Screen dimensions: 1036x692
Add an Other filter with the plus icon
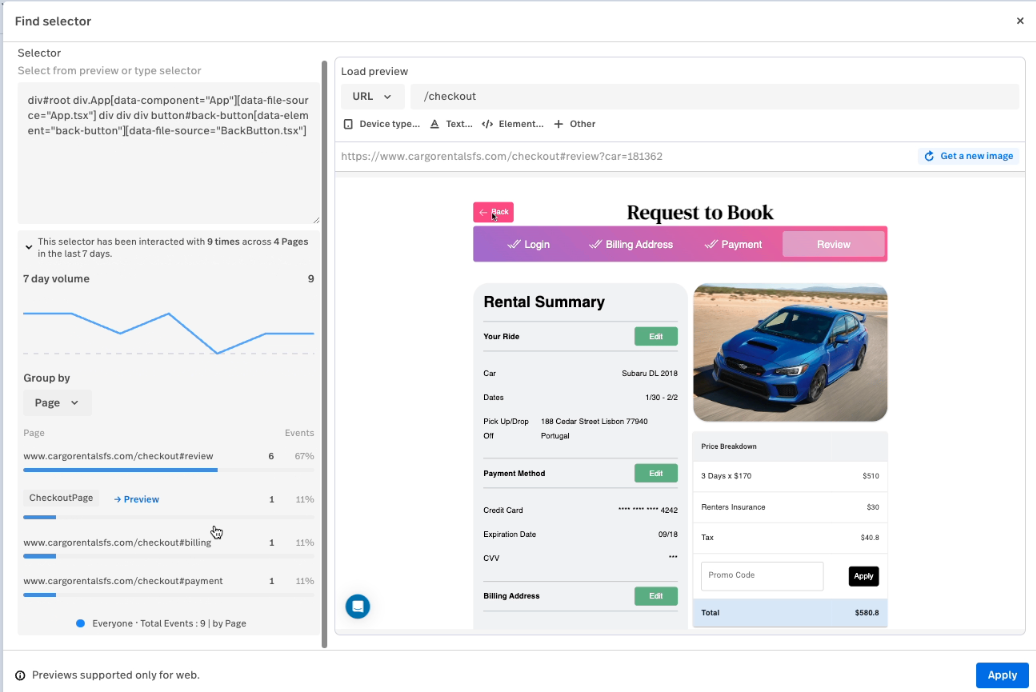coord(560,123)
